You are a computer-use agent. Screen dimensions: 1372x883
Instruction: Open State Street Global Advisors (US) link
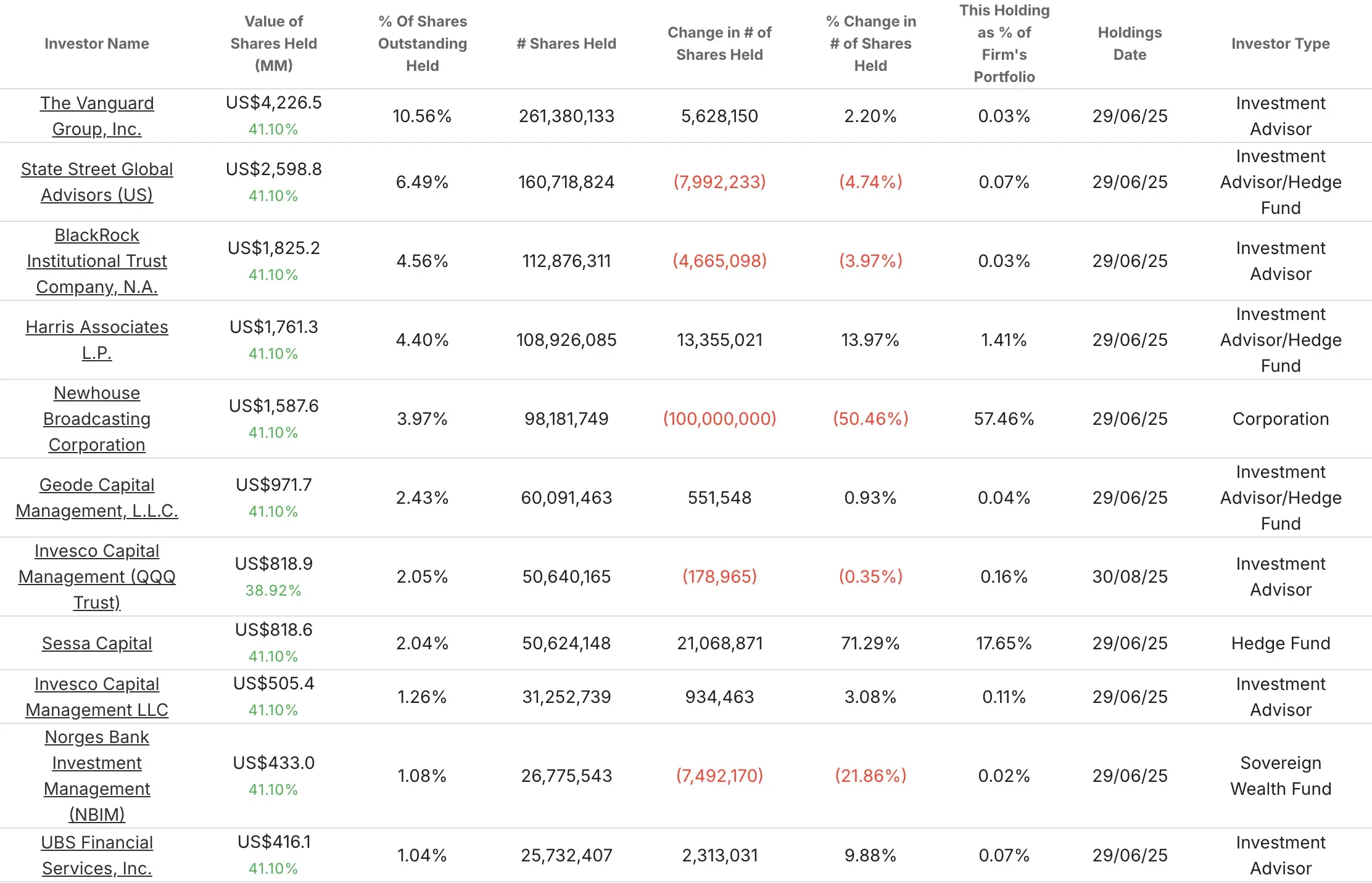[x=97, y=182]
